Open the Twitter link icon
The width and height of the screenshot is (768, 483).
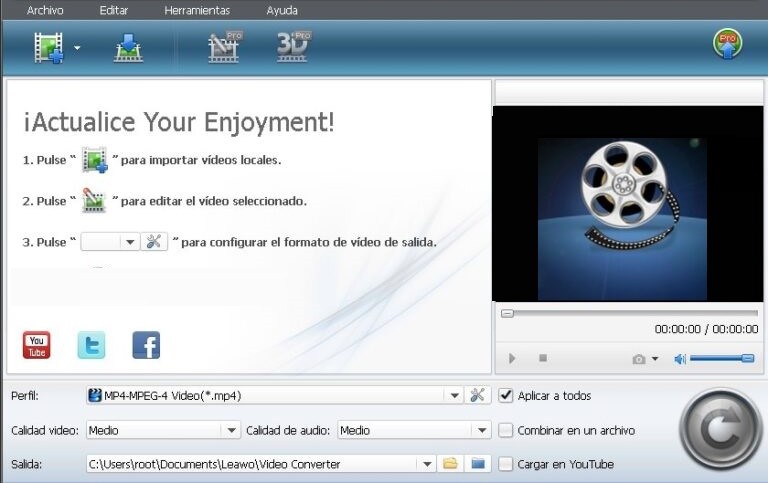92,345
